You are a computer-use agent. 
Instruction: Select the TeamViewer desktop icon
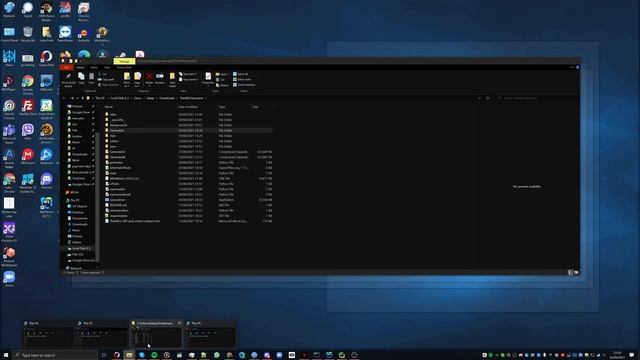(65, 34)
